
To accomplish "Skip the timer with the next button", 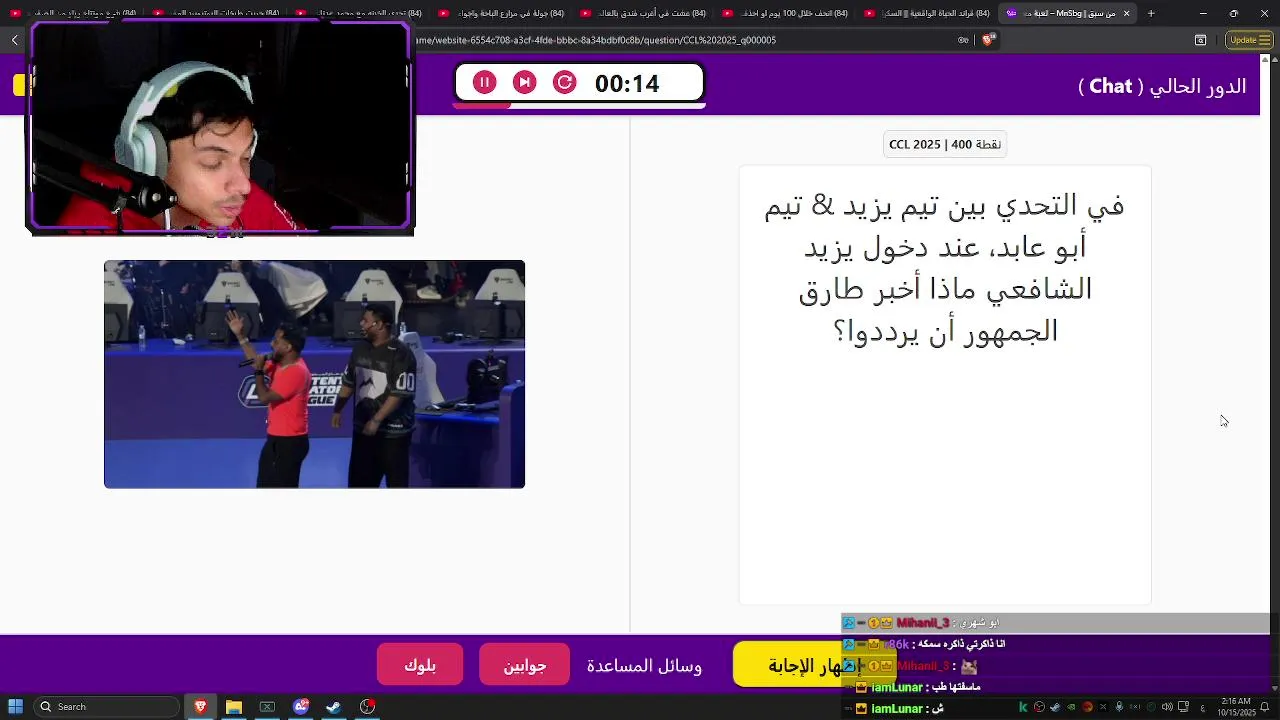I will click(x=524, y=83).
